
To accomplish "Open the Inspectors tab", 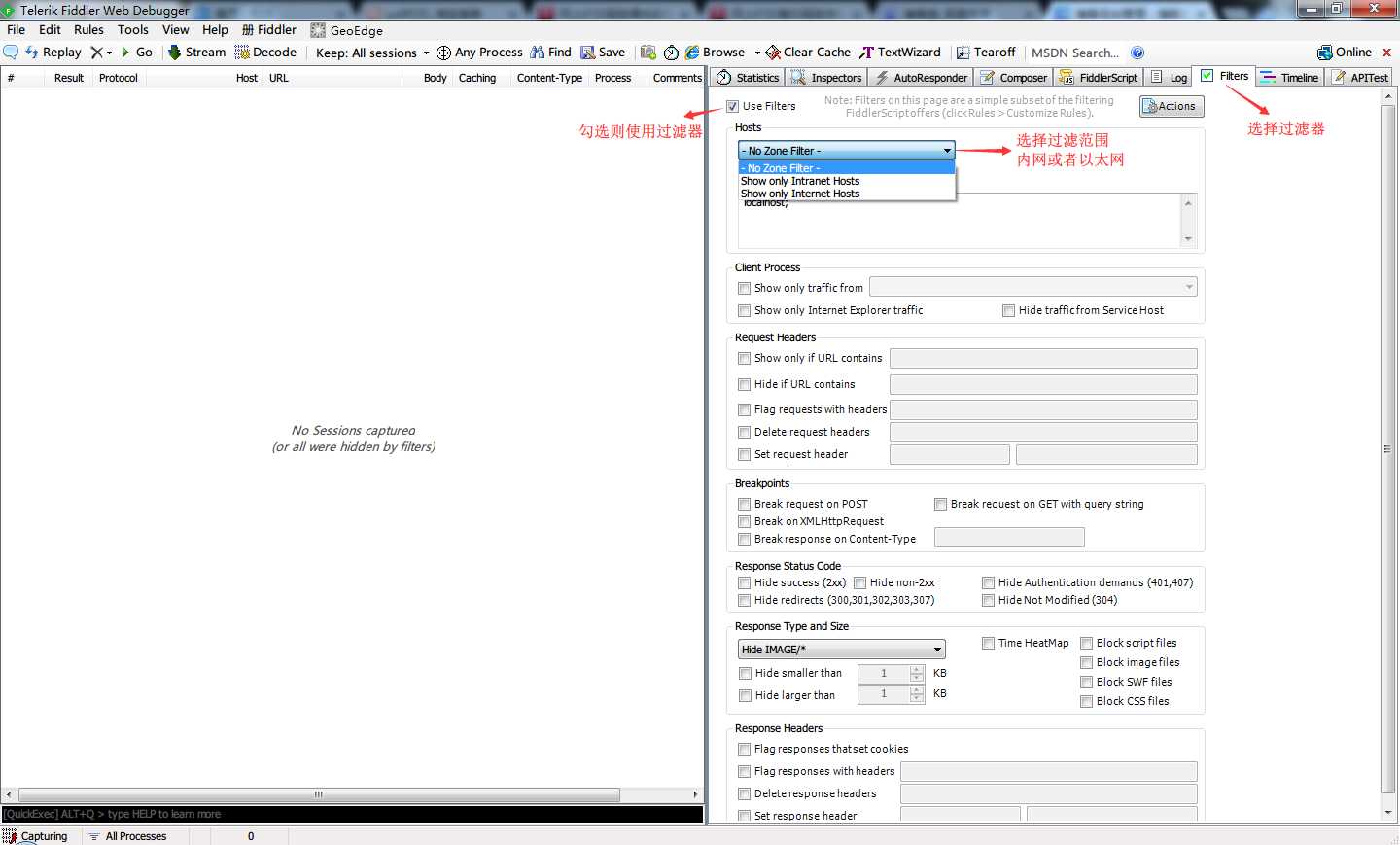I will coord(827,77).
